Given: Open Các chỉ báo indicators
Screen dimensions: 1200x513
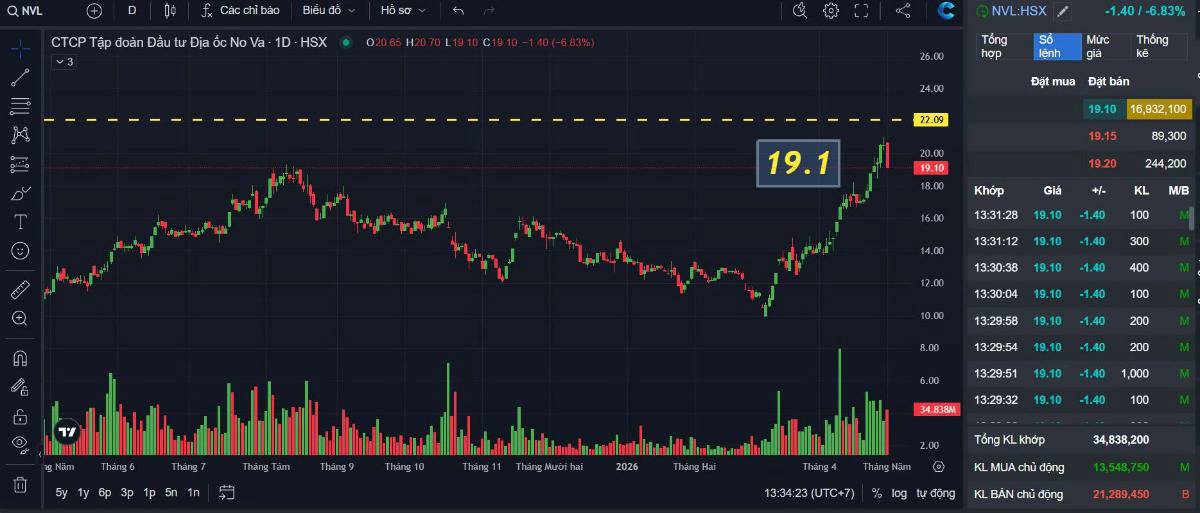Looking at the screenshot, I should 239,11.
